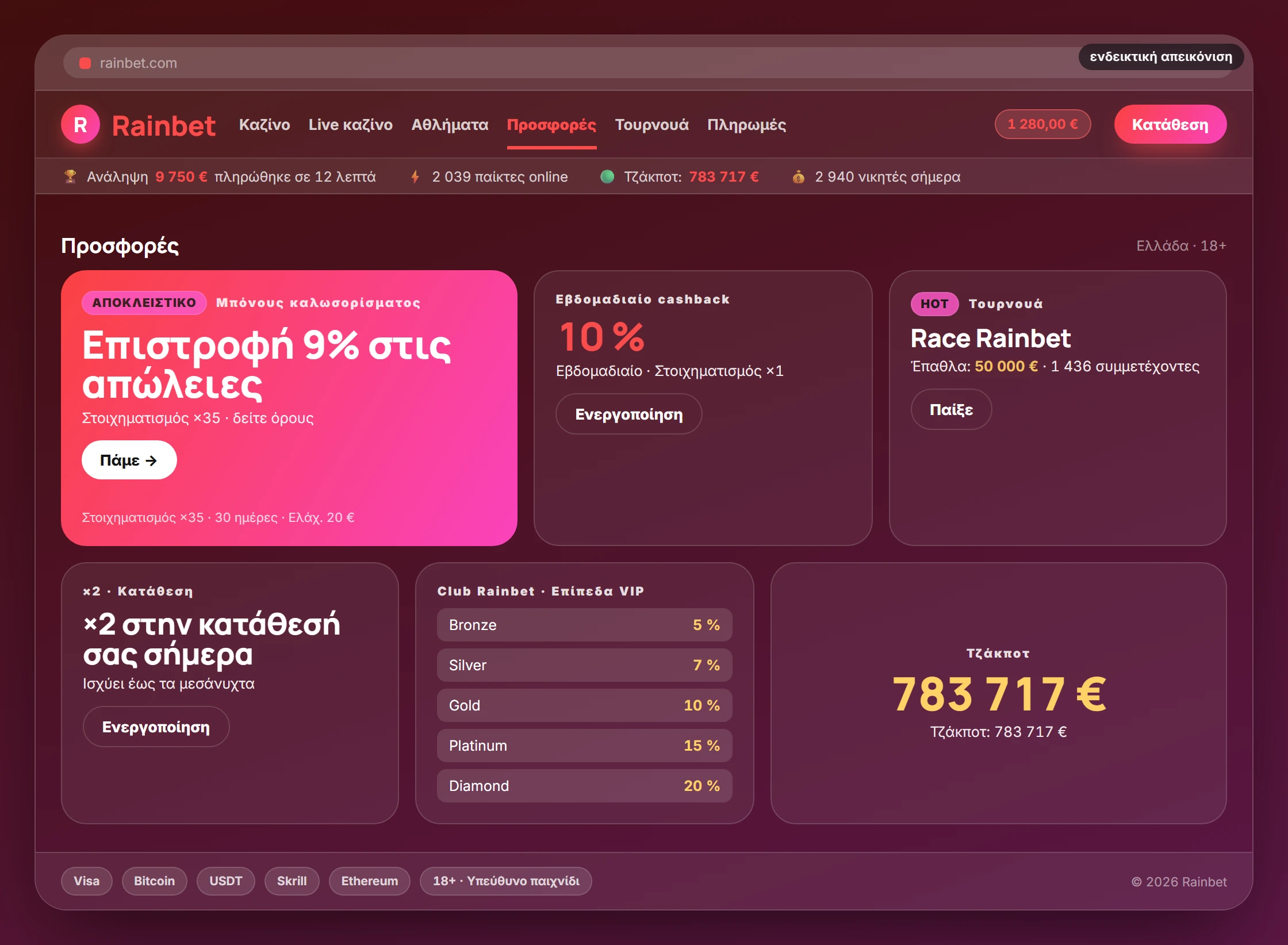Open the Τουρνουά menu item
The height and width of the screenshot is (945, 1288).
pos(651,125)
